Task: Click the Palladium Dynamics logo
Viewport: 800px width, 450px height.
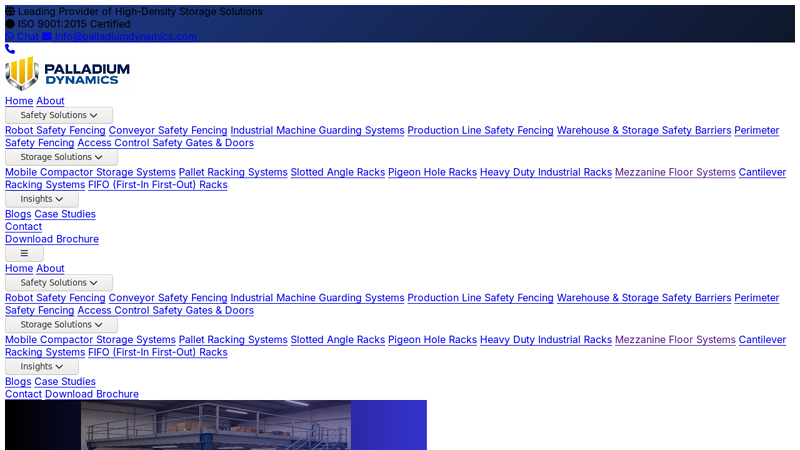Action: pos(68,74)
